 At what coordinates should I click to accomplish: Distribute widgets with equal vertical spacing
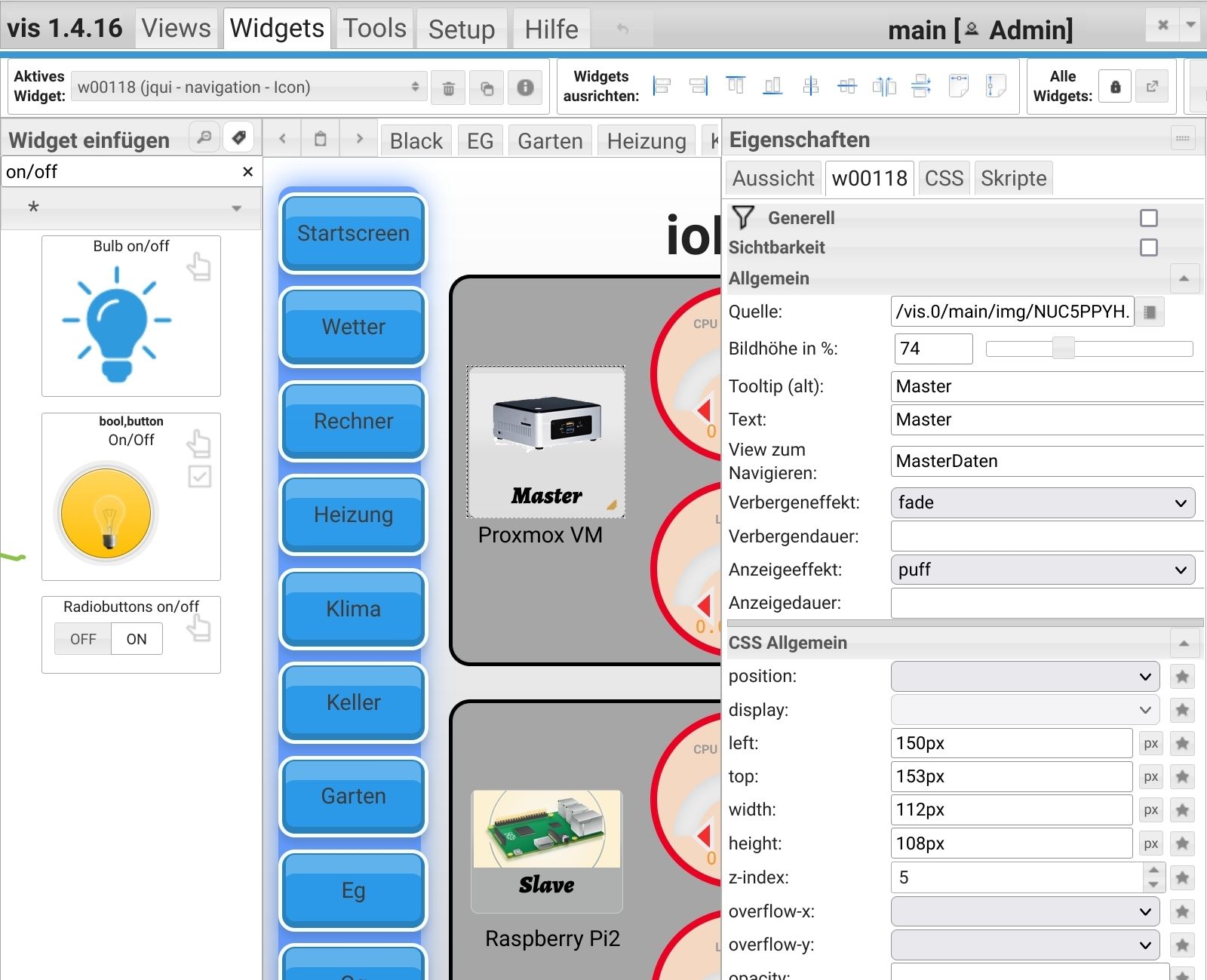pos(921,86)
